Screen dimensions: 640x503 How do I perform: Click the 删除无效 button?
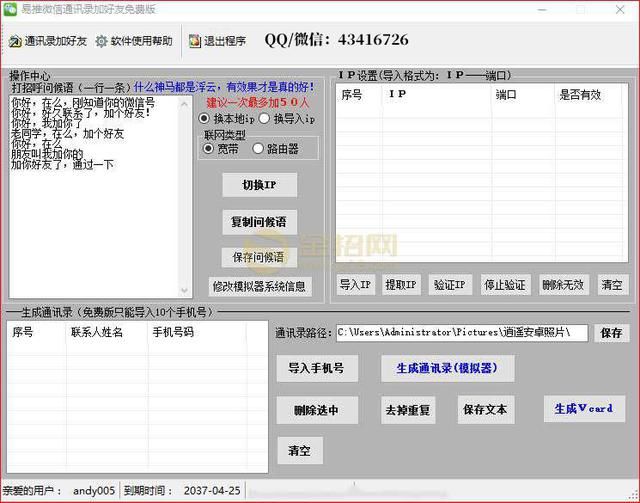click(x=564, y=285)
